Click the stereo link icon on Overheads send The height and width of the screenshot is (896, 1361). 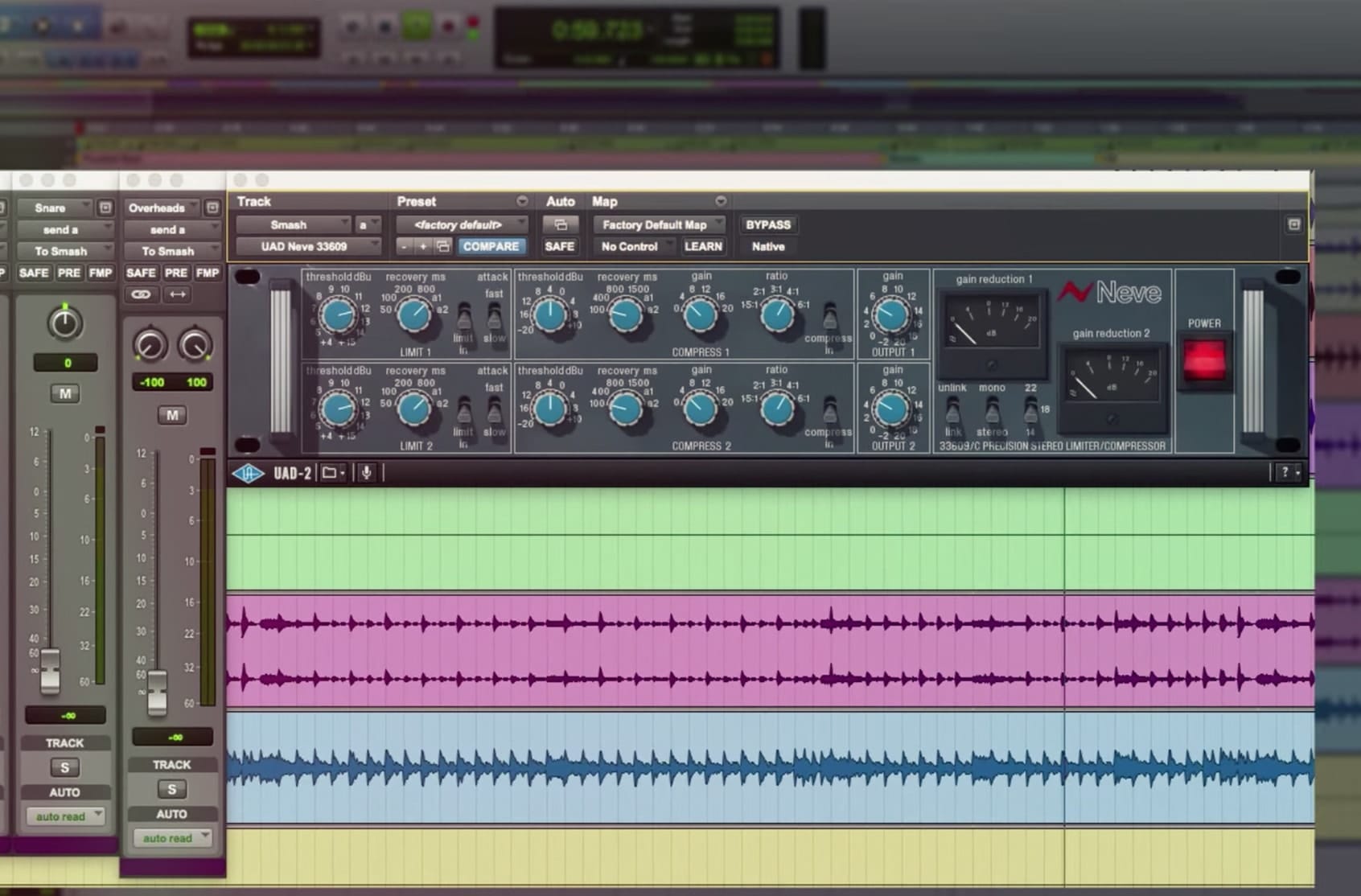141,294
